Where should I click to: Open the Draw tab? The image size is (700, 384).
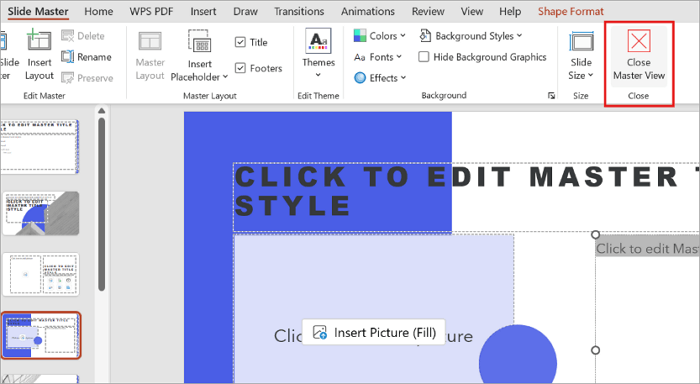(245, 11)
